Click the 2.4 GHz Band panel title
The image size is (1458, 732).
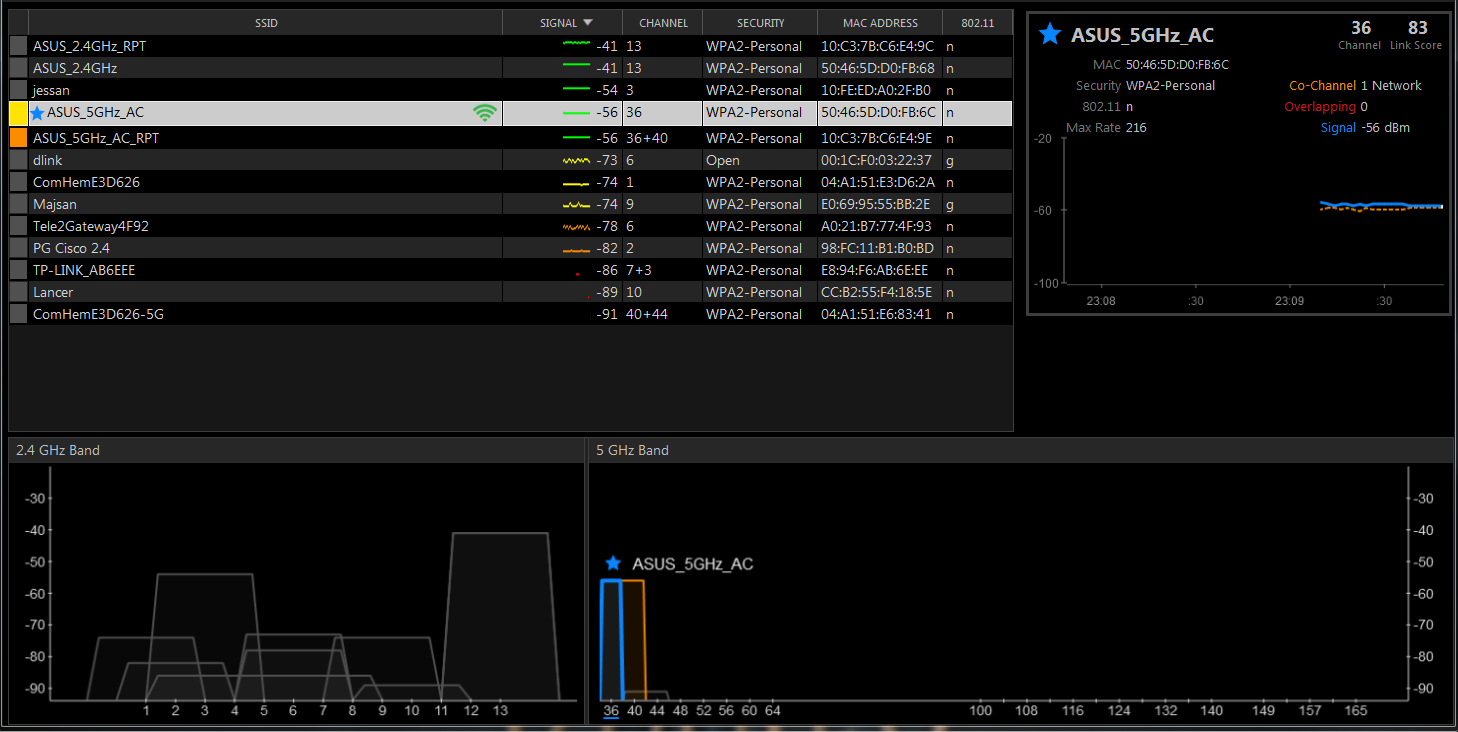[x=58, y=450]
